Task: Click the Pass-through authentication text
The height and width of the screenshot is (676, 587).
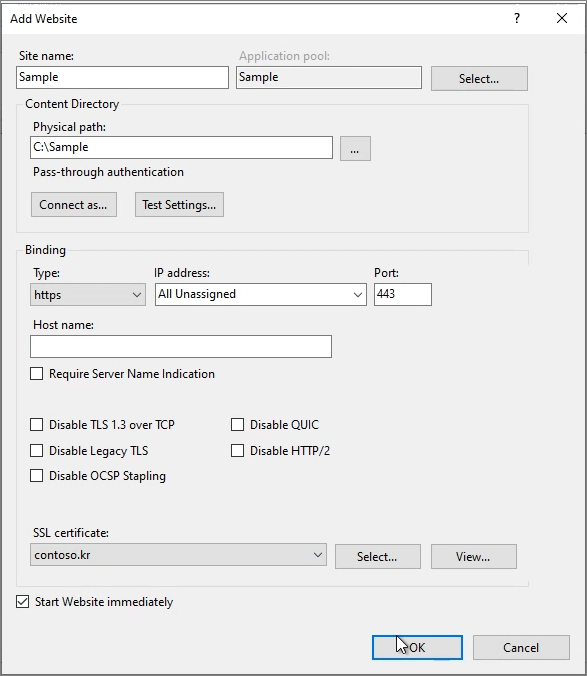Action: coord(109,172)
